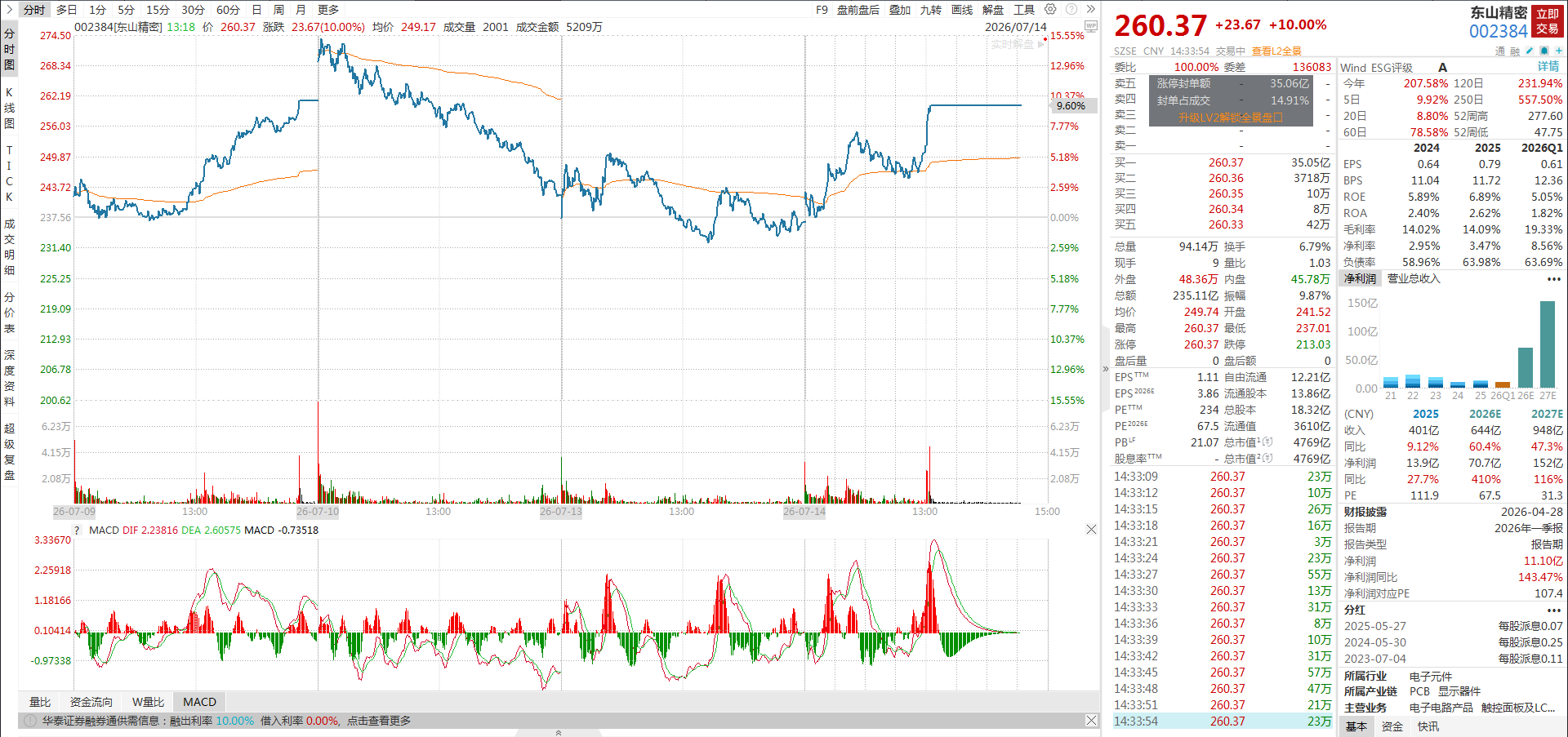Click the pencil edit note icon
The image size is (1568, 737).
coord(1530,51)
